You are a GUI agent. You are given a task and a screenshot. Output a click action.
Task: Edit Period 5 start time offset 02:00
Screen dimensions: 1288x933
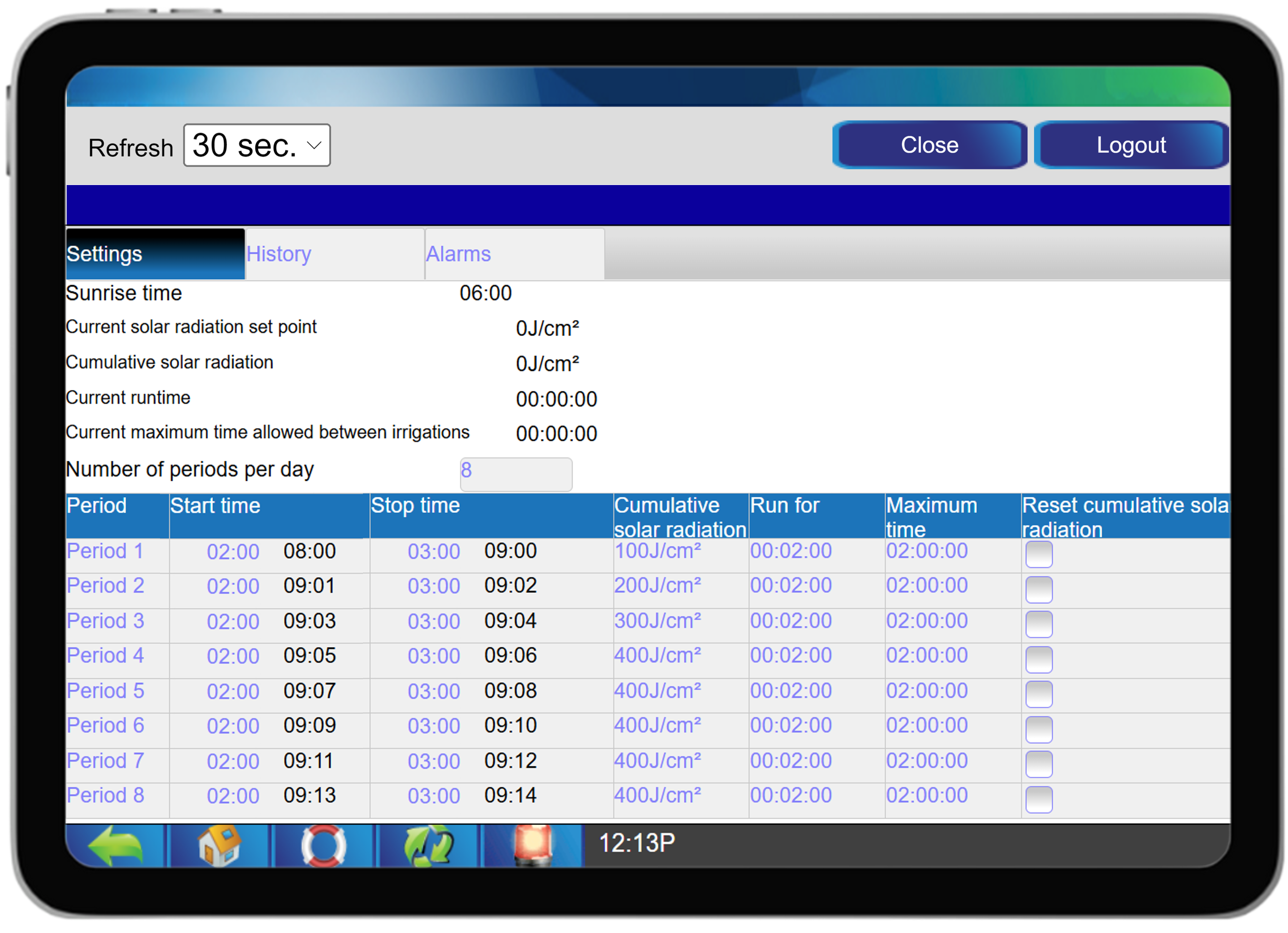233,691
